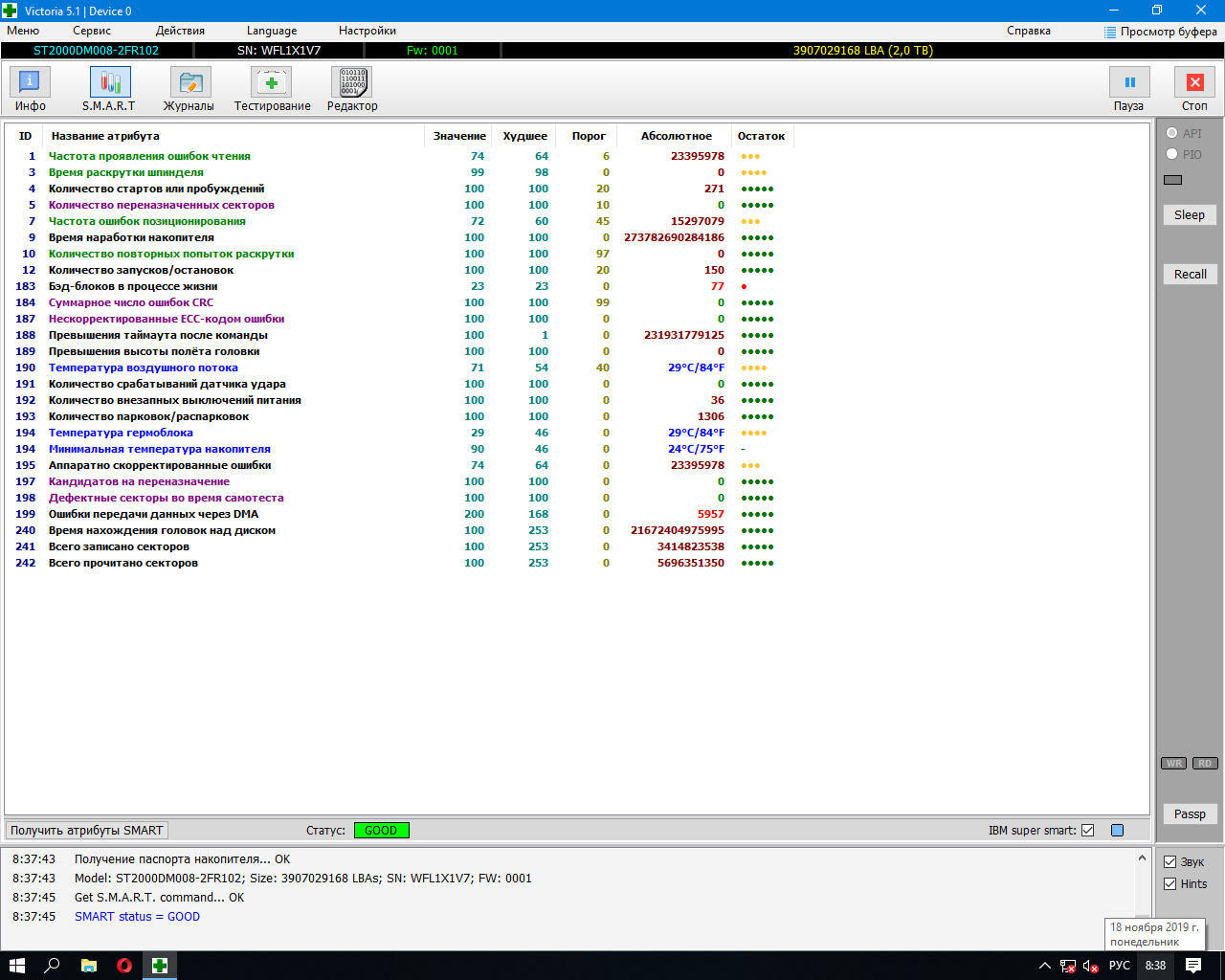Select the S.M.A.R.T toolbar icon
This screenshot has height=980, width=1225.
(109, 83)
